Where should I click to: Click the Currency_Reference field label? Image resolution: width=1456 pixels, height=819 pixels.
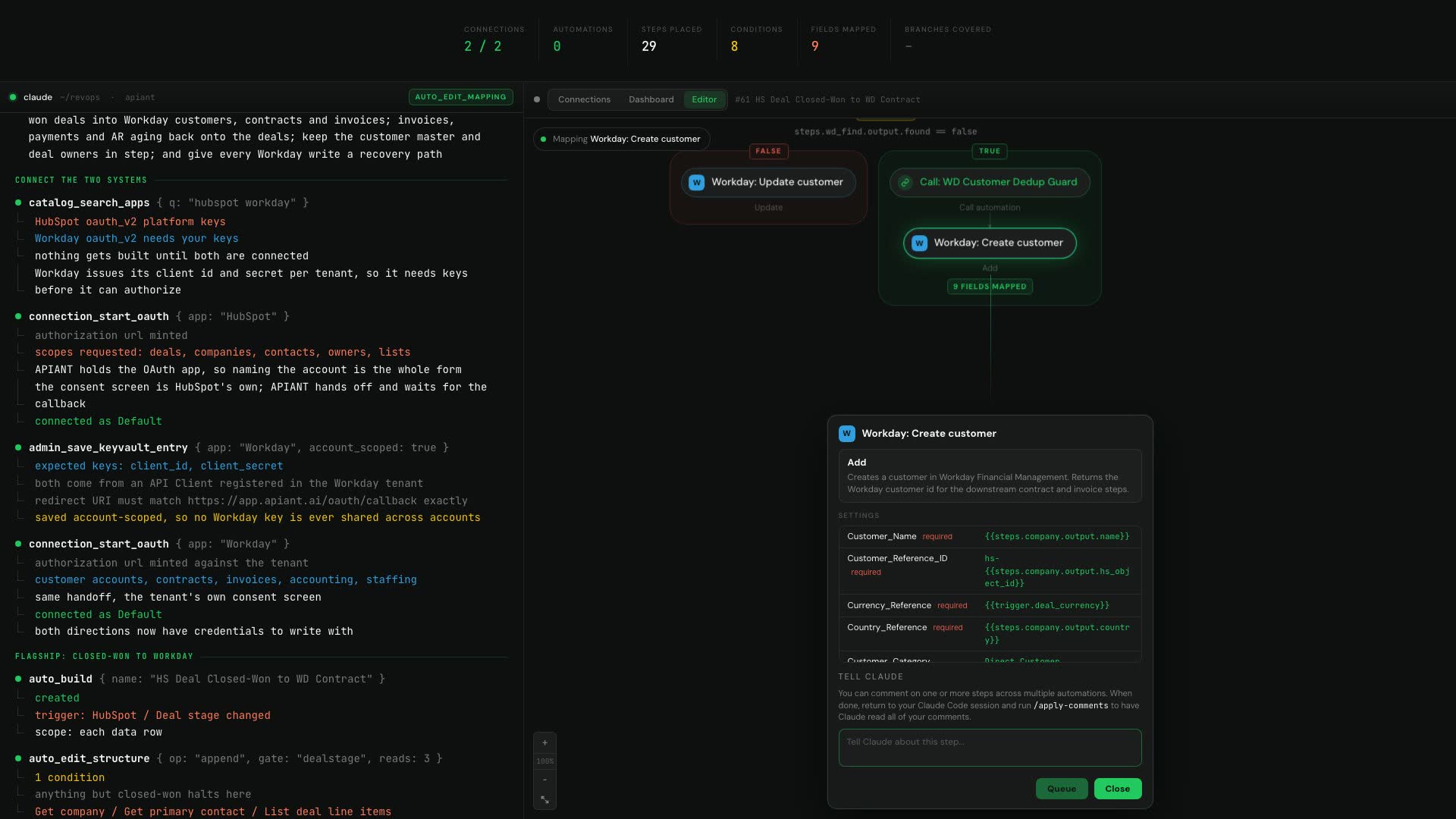(889, 606)
